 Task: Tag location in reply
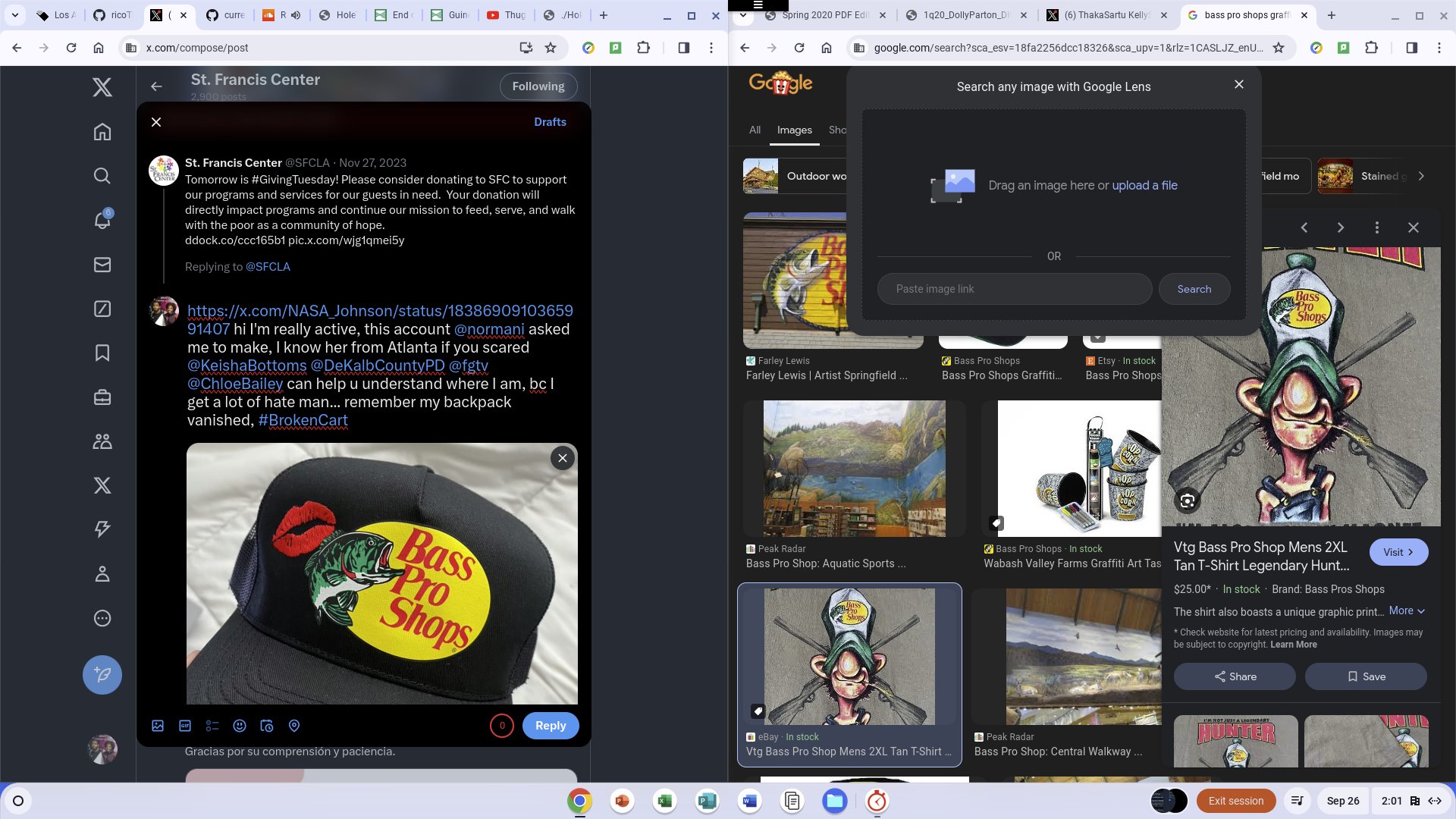[294, 726]
